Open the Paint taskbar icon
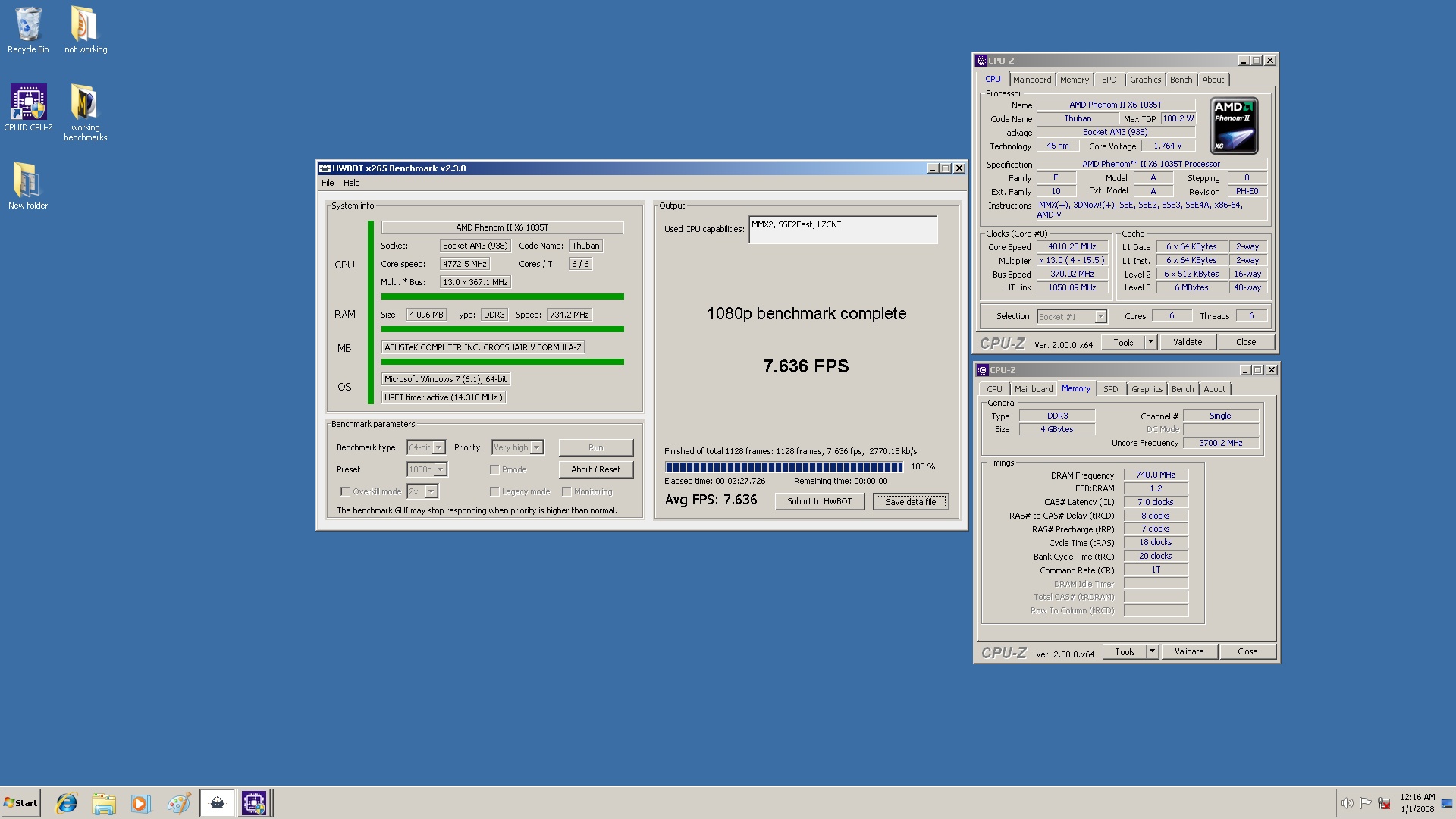This screenshot has height=819, width=1456. tap(179, 803)
